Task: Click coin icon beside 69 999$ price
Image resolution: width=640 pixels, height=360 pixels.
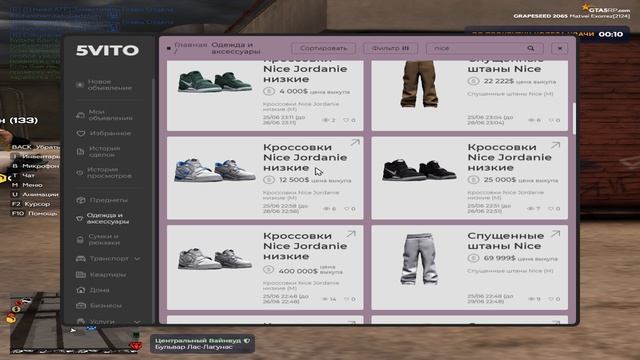Action: point(473,258)
